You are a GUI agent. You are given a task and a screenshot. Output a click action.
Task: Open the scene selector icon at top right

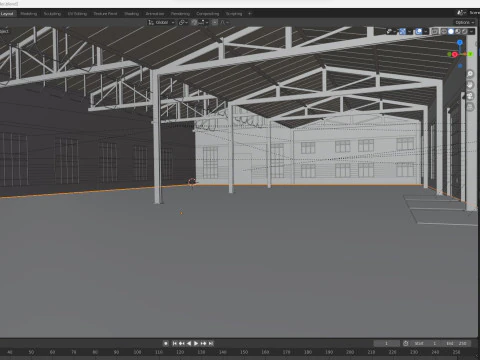click(461, 13)
